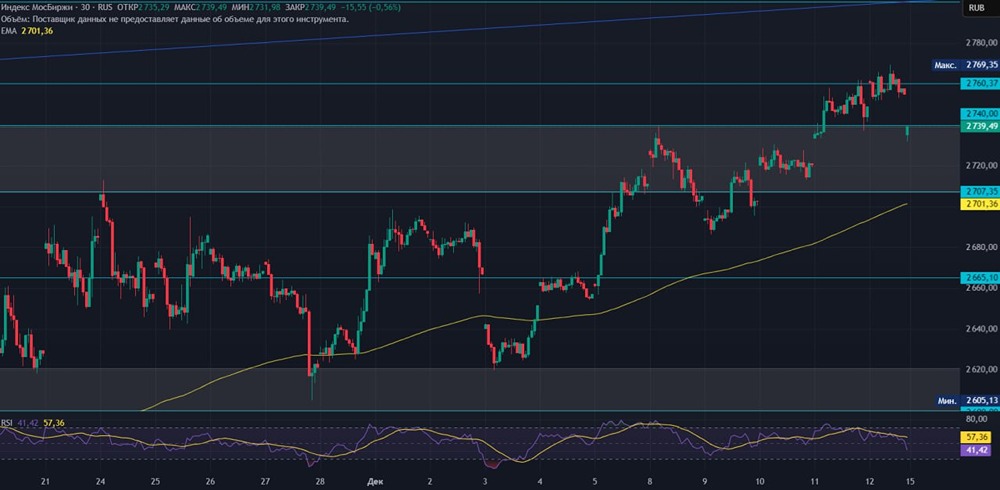This screenshot has height=490, width=1000.
Task: Click the Дек month label on time axis
Action: [374, 480]
